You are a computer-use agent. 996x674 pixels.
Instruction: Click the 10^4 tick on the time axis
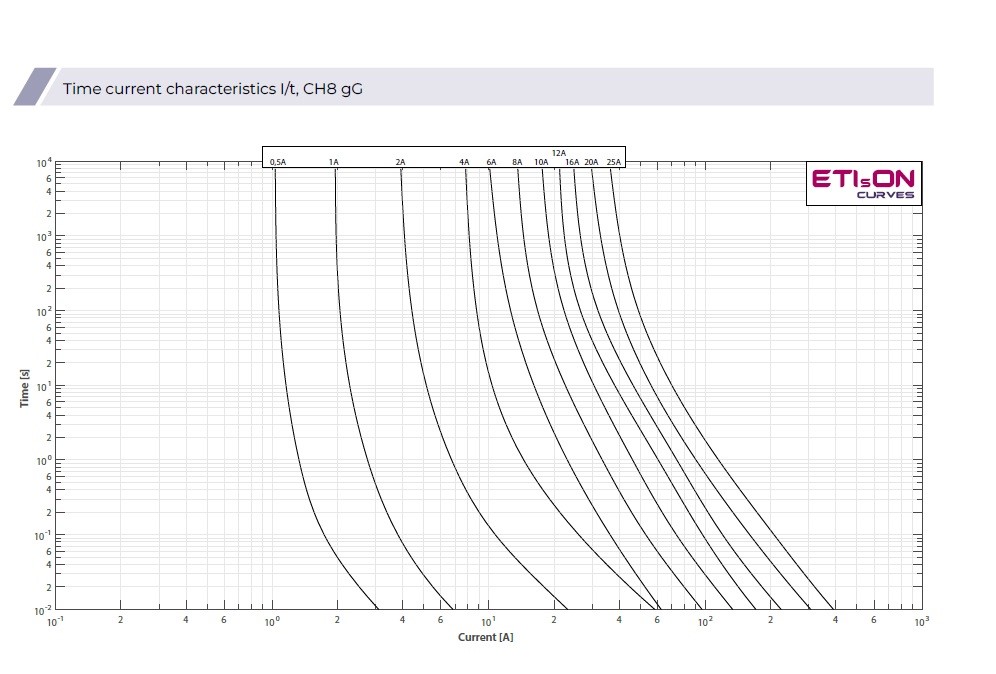pos(44,163)
